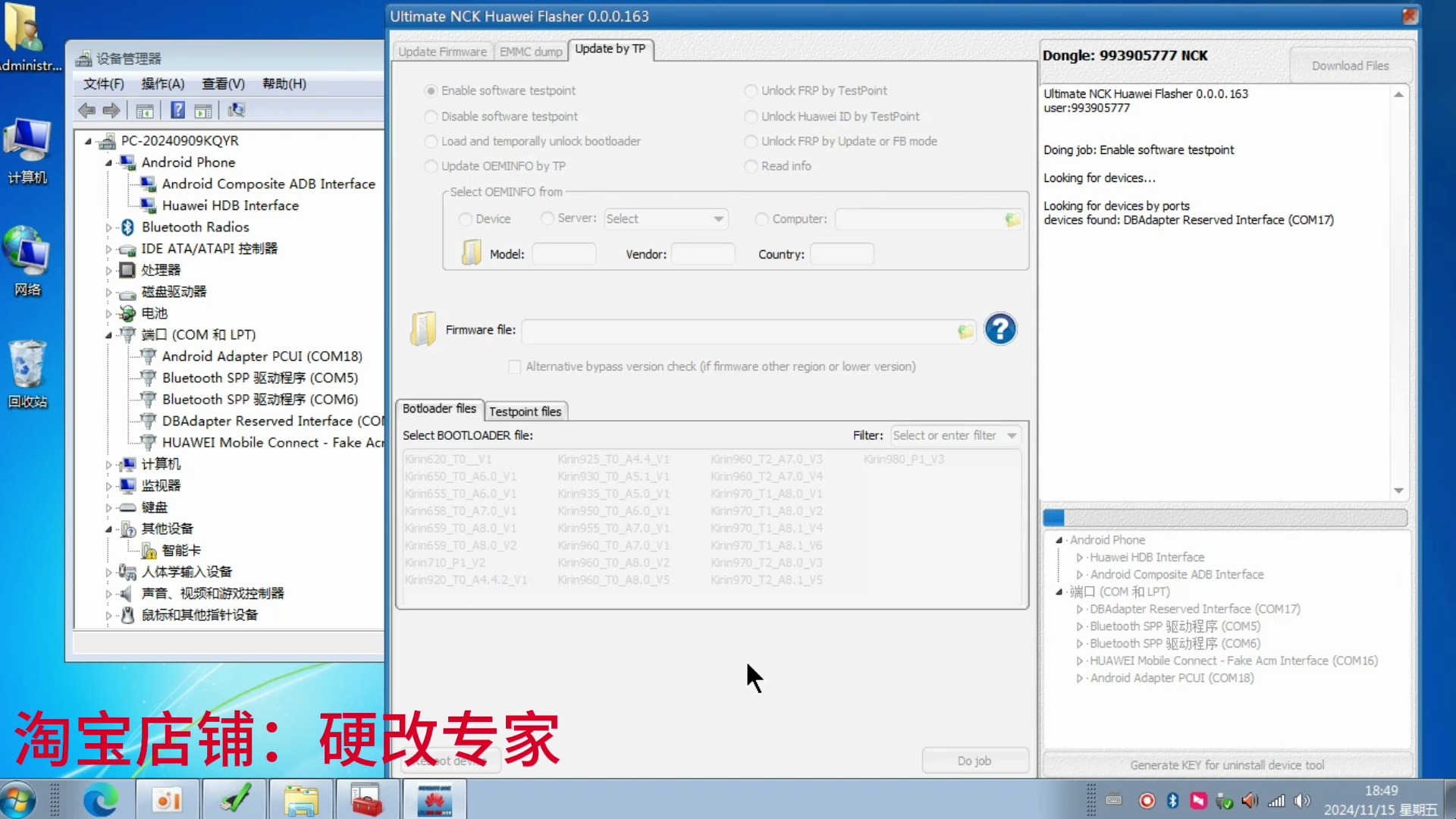This screenshot has height=819, width=1456.
Task: Open the bootloader Filter dropdown
Action: pyautogui.click(x=955, y=435)
